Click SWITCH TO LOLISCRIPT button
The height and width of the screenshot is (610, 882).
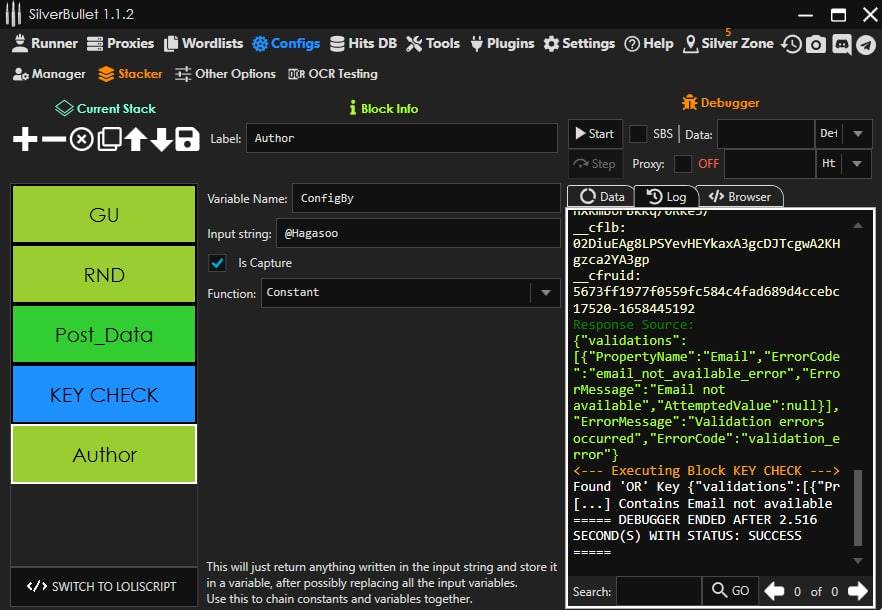102,586
